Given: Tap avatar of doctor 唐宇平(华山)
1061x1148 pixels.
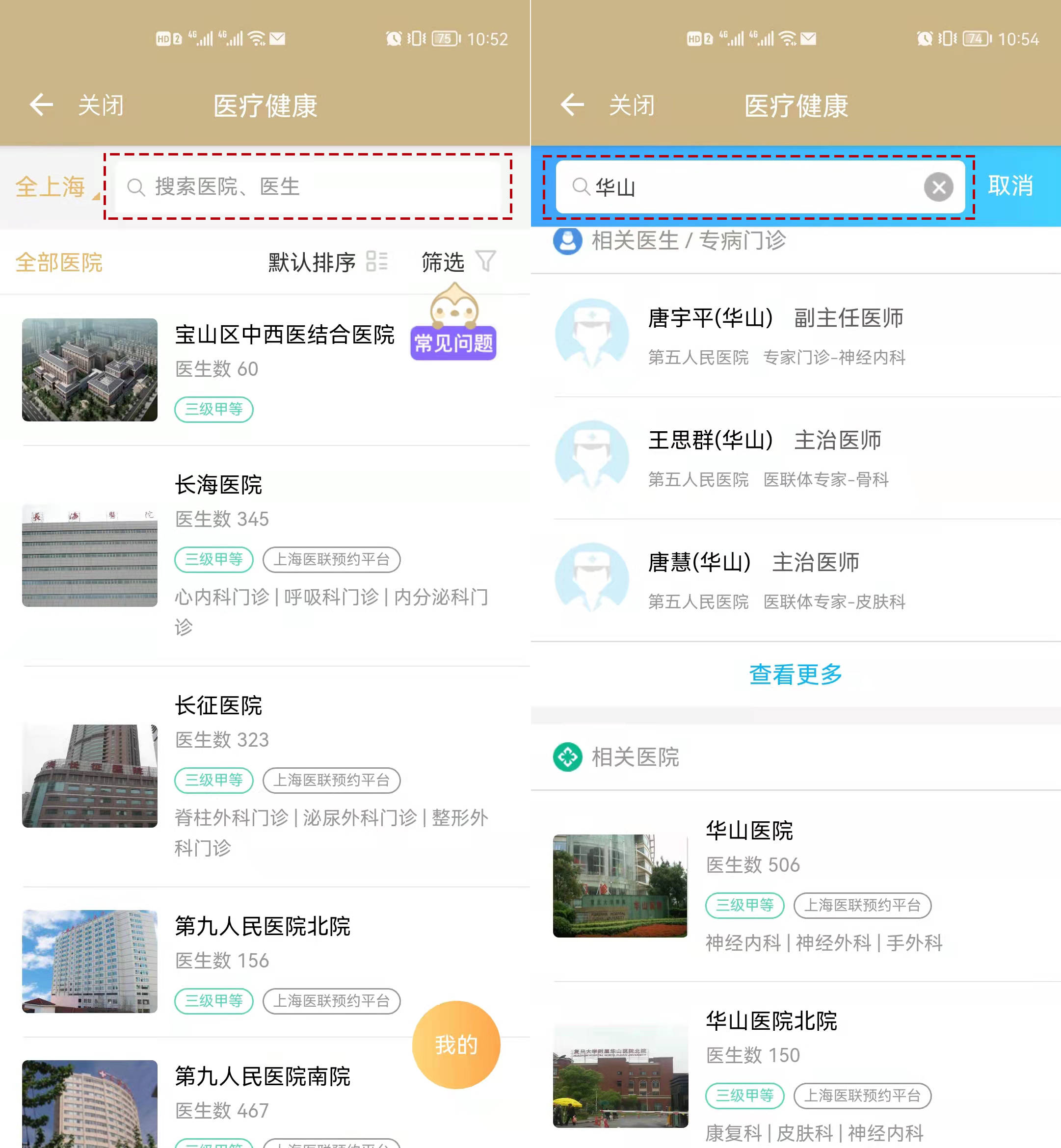Looking at the screenshot, I should point(592,334).
